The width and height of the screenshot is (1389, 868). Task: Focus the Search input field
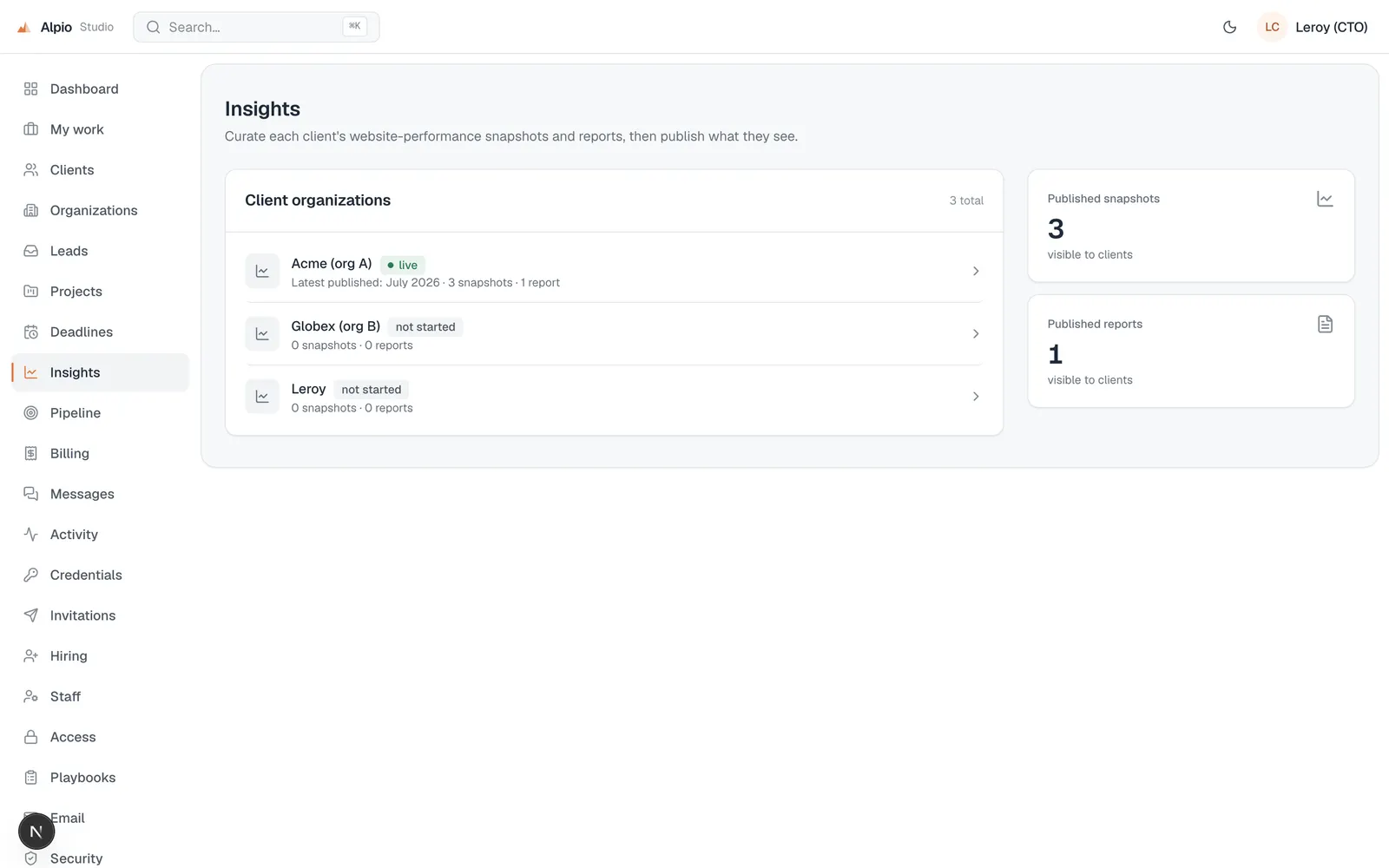[x=256, y=27]
